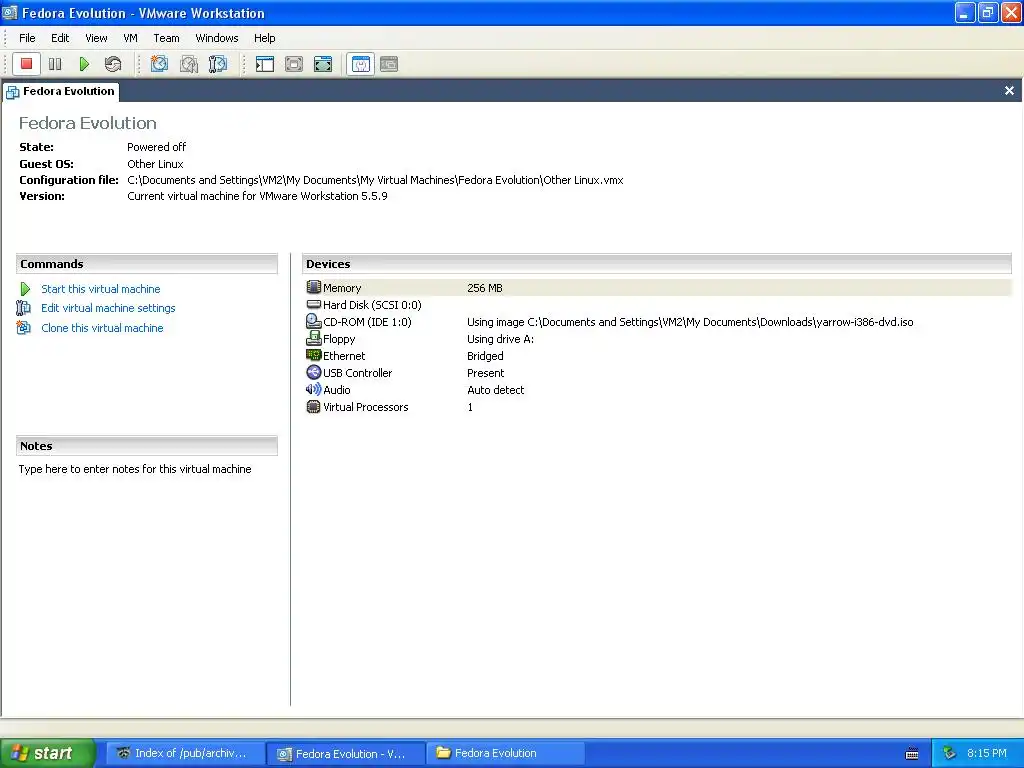Click the Floppy device icon
The height and width of the screenshot is (768, 1024).
click(313, 338)
